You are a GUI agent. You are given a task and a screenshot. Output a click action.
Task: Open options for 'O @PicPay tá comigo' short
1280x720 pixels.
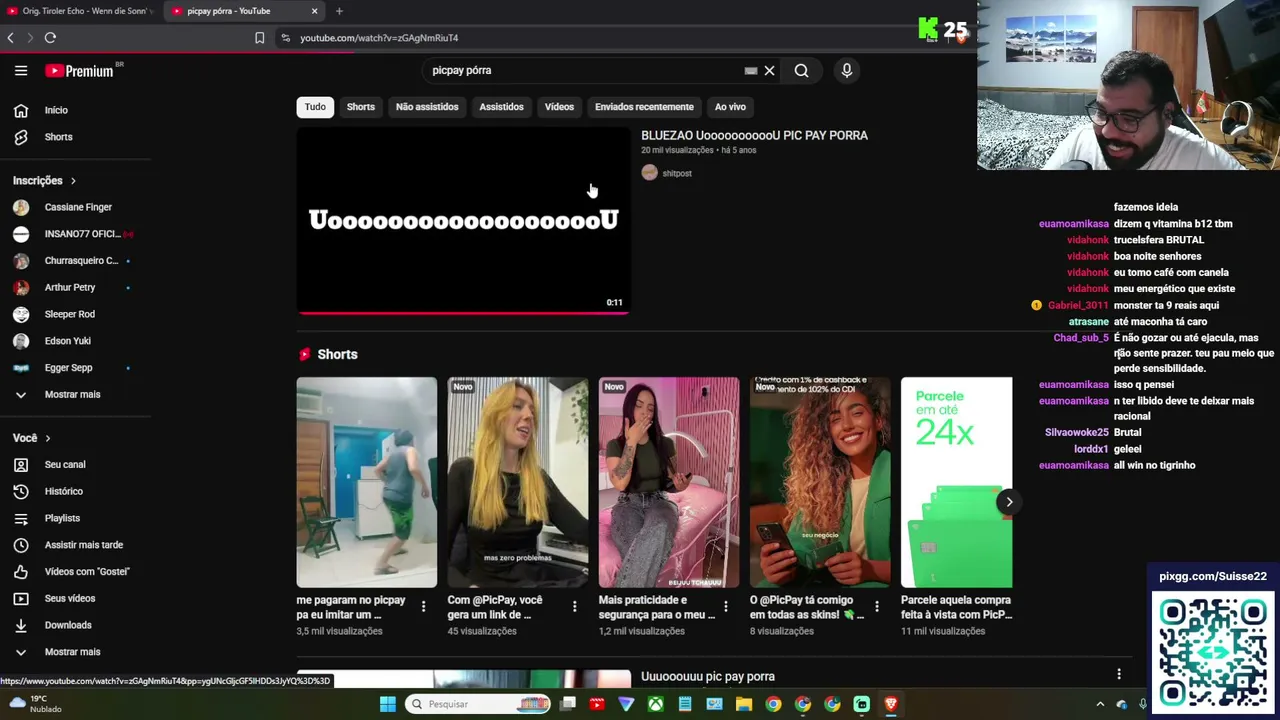(876, 607)
